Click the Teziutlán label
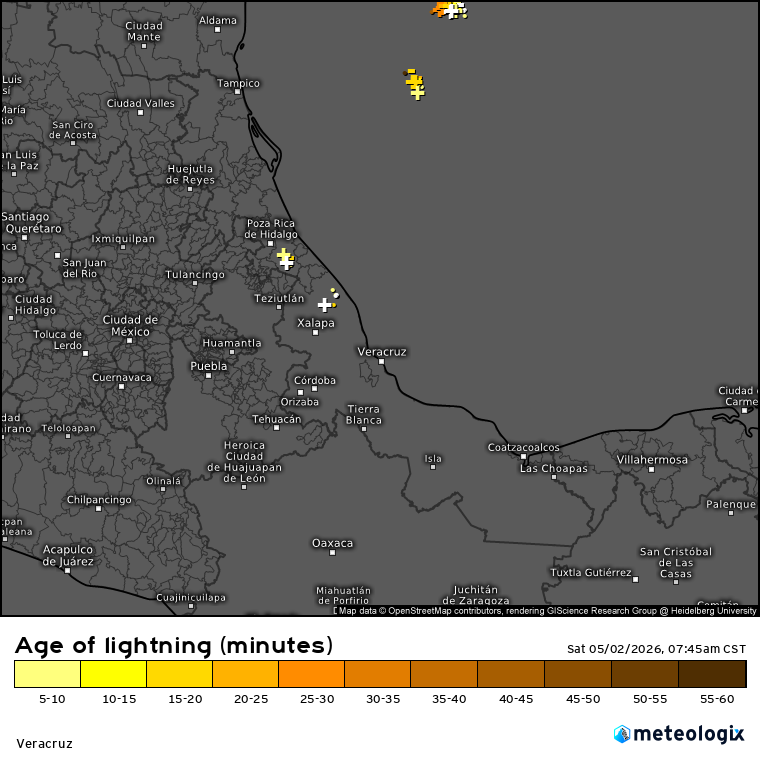 (279, 299)
